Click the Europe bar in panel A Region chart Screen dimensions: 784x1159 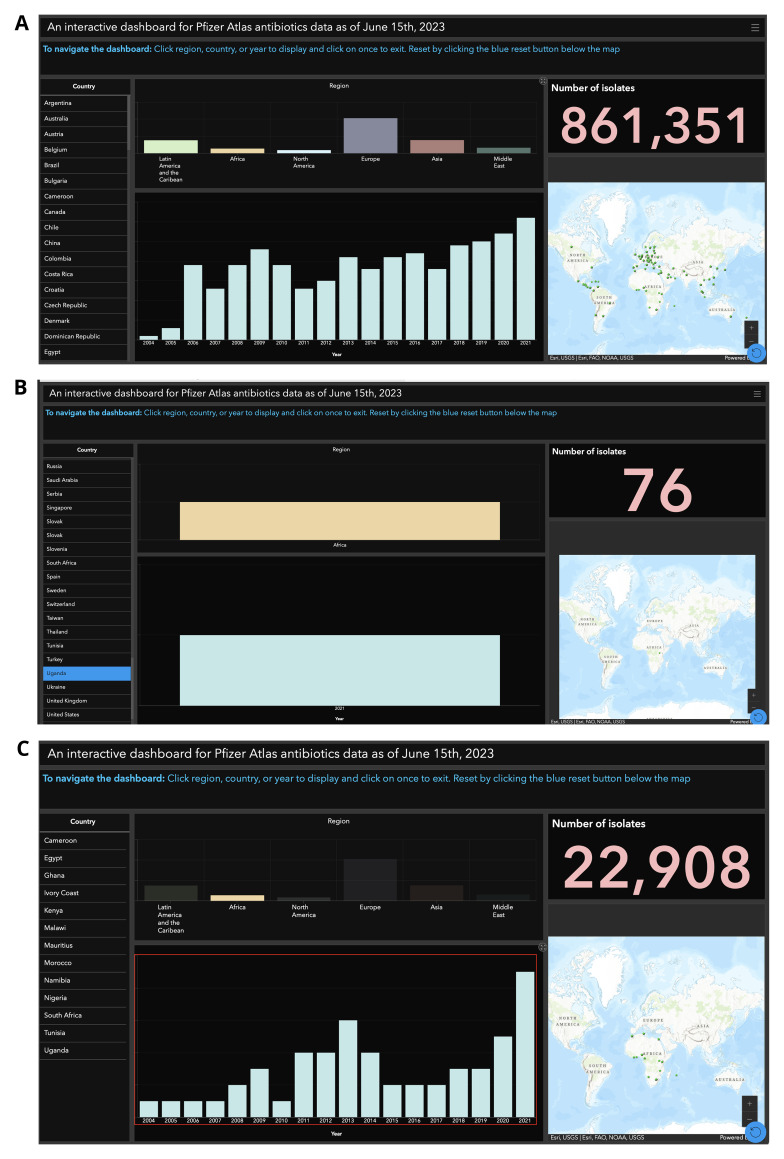coord(370,135)
